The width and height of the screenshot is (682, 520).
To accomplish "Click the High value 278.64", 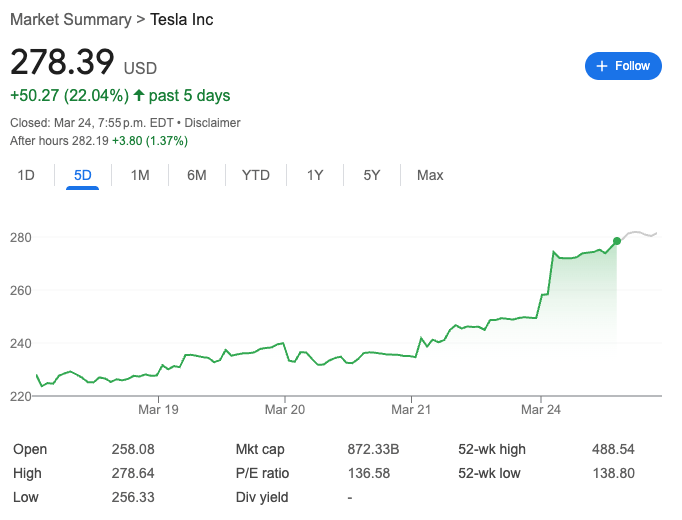I will (x=133, y=473).
